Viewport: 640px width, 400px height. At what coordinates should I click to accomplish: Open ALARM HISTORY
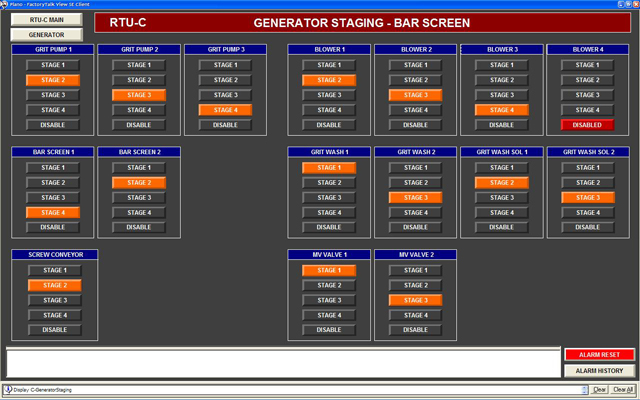pos(599,371)
